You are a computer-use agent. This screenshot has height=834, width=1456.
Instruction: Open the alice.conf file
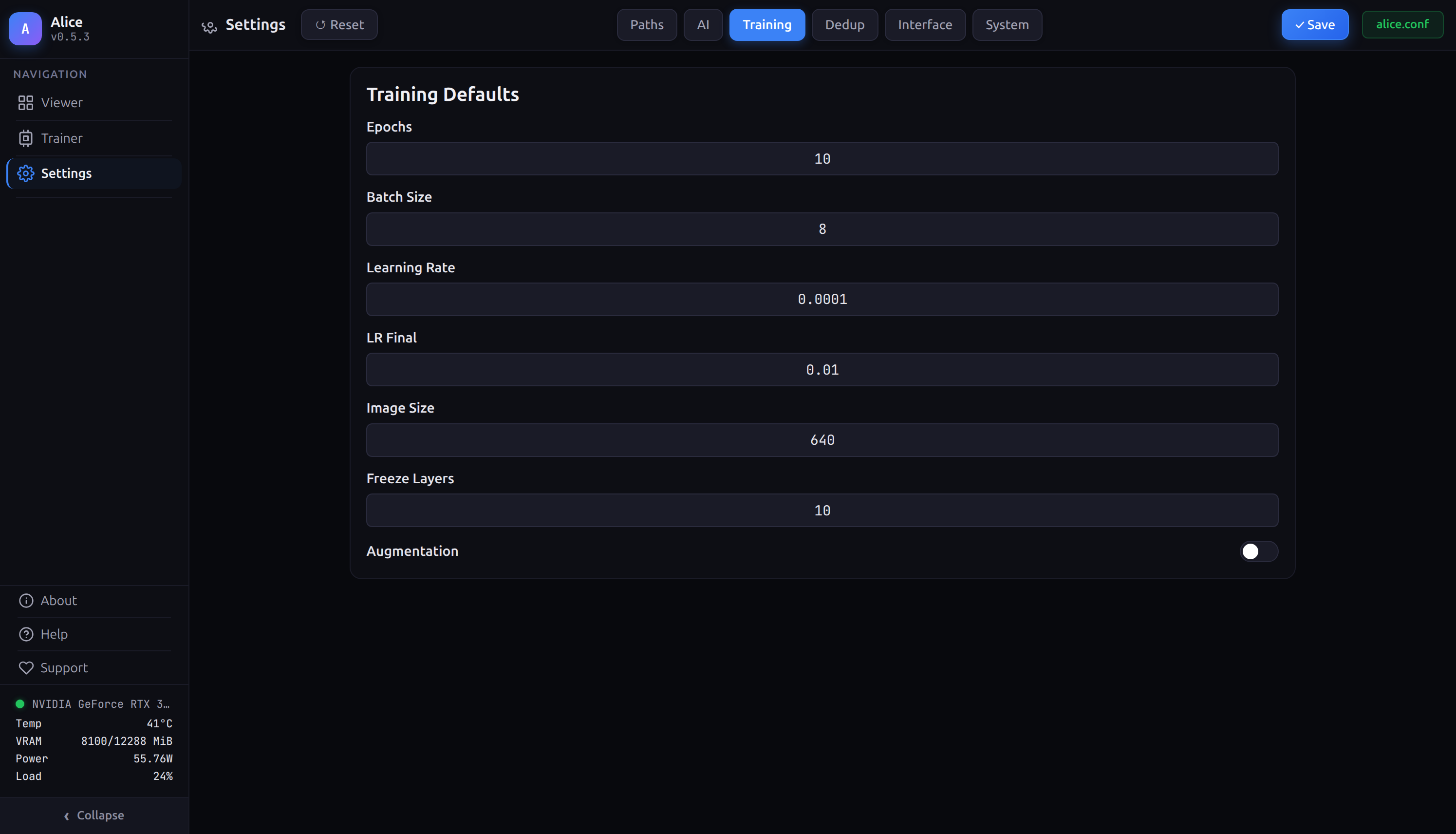1401,25
